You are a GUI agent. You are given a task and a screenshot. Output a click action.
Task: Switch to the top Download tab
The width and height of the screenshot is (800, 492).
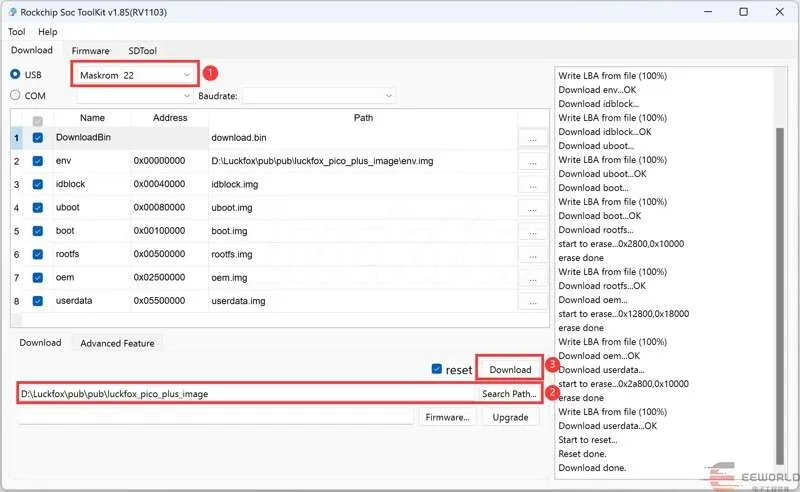point(32,50)
